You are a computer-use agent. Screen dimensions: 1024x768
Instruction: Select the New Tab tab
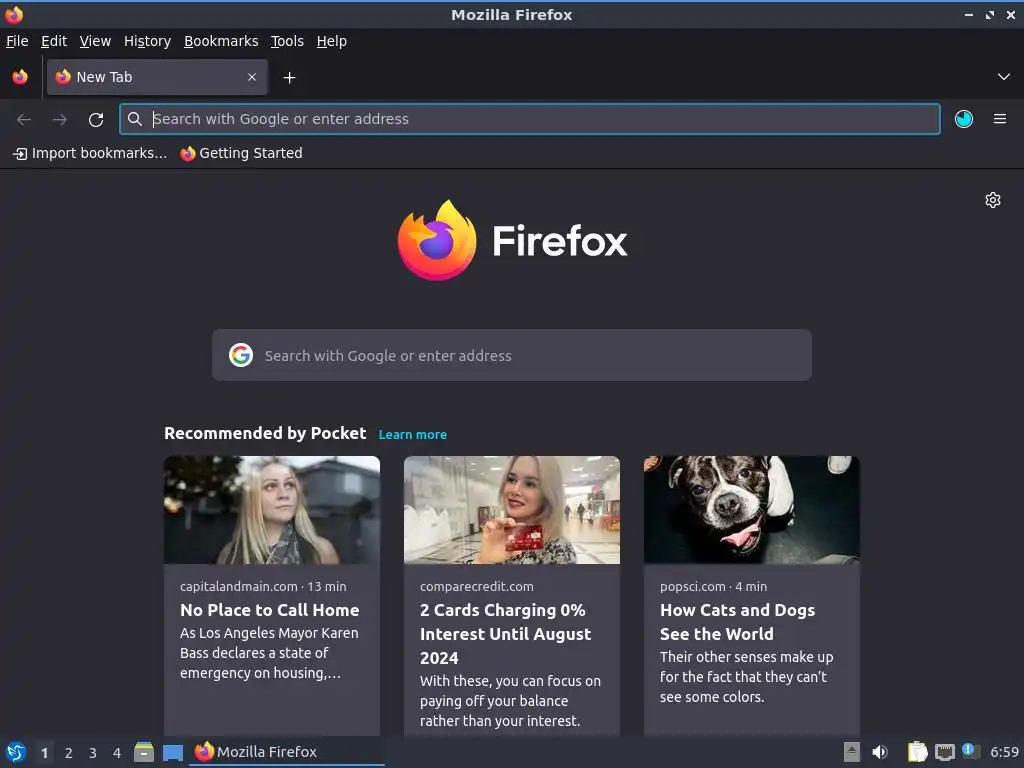click(x=157, y=77)
